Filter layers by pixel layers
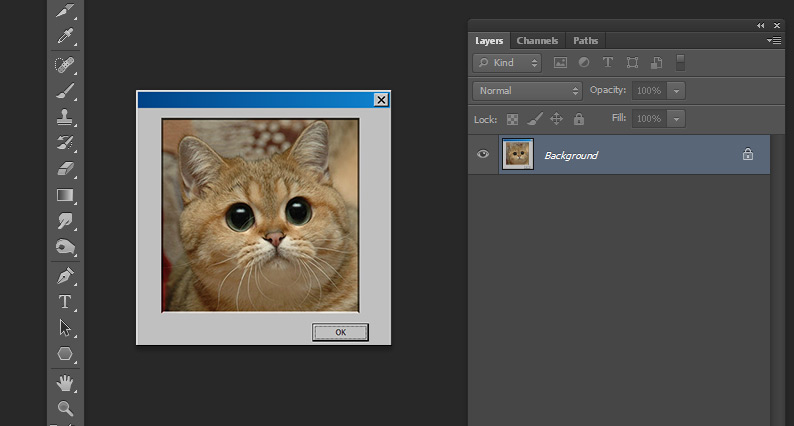Viewport: 794px width, 426px height. (x=560, y=62)
